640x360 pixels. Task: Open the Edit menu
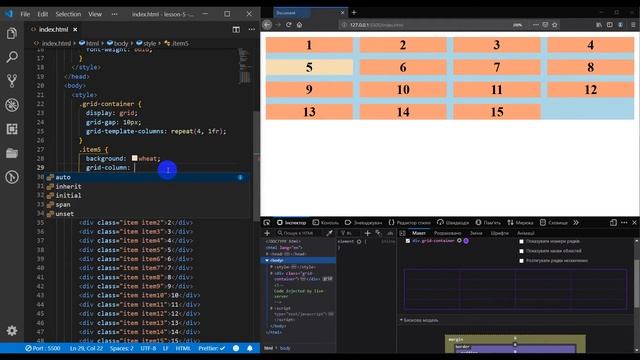[42, 14]
